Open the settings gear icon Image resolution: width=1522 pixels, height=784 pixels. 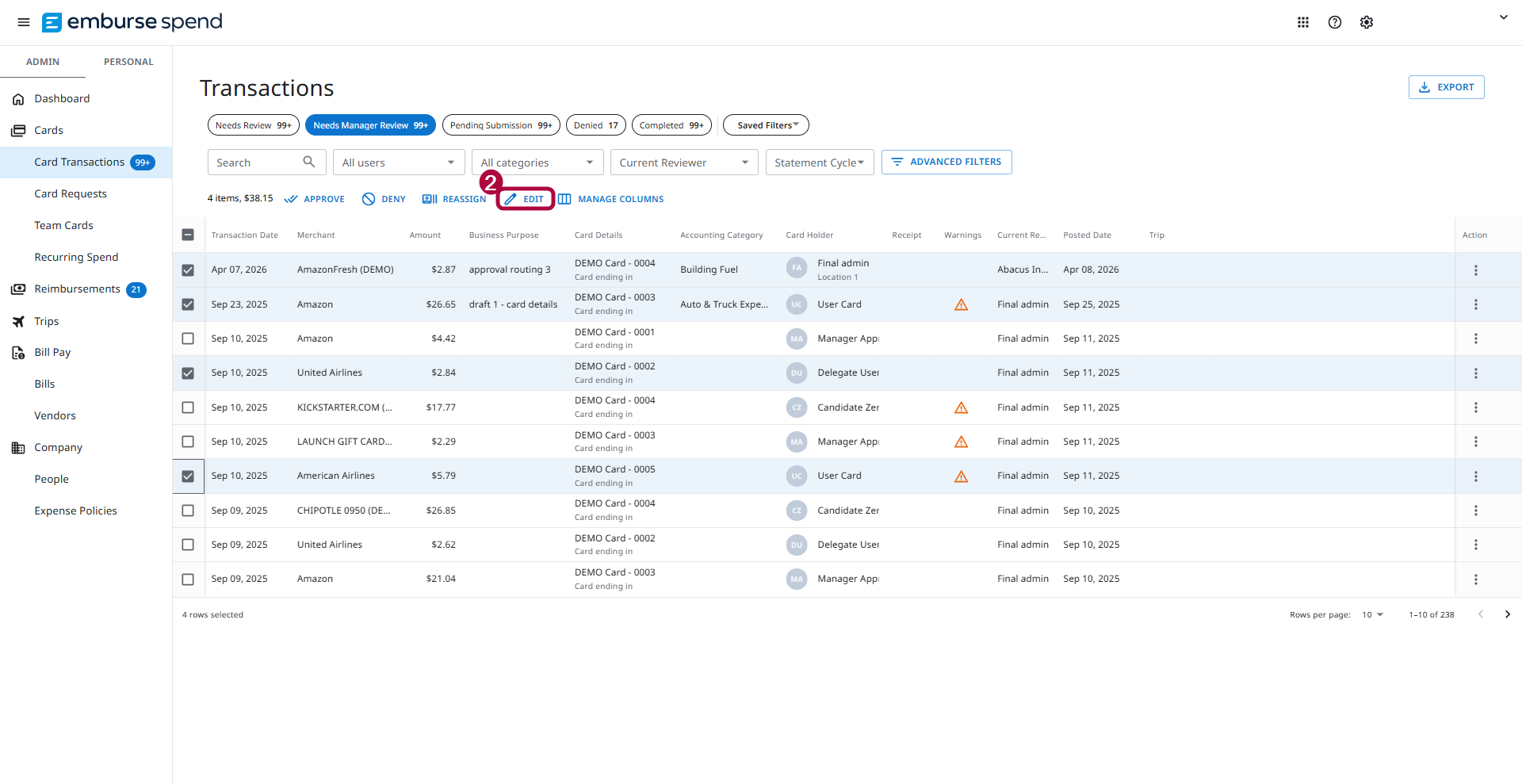tap(1367, 22)
